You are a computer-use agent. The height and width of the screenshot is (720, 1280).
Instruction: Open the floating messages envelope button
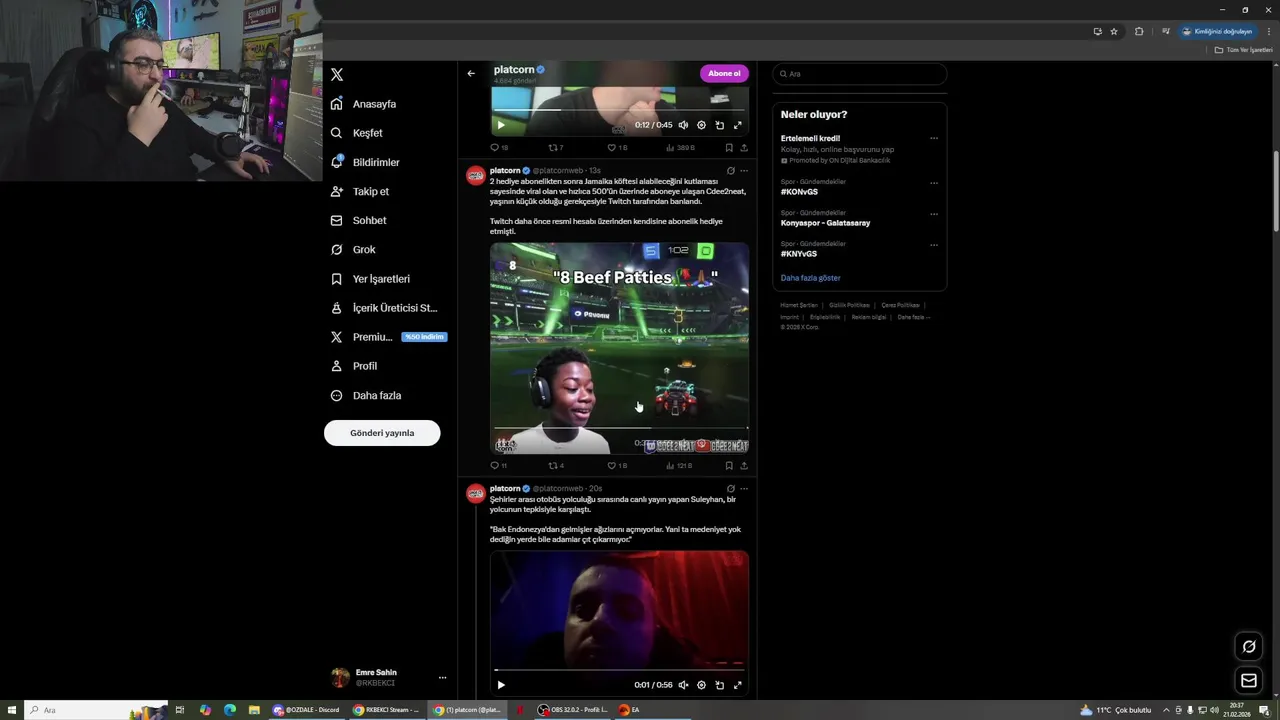1249,681
